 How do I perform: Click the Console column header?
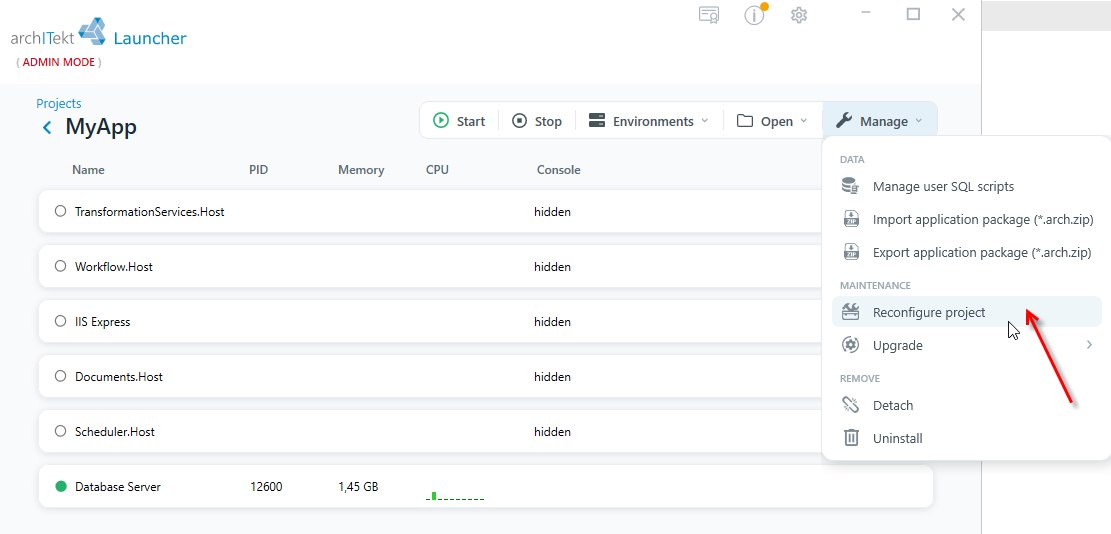click(558, 170)
